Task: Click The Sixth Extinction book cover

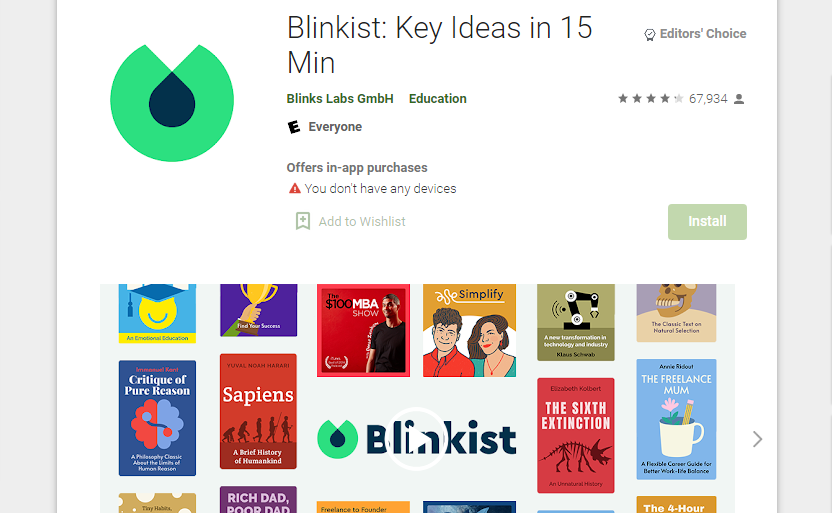Action: point(576,436)
